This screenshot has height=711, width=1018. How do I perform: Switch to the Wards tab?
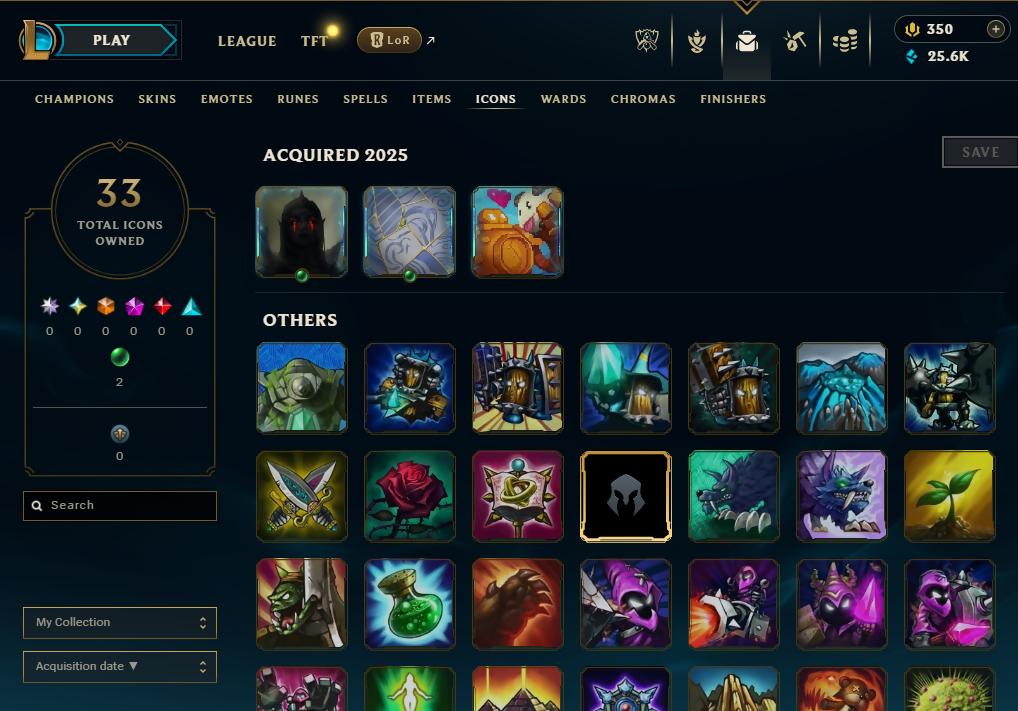pos(564,99)
